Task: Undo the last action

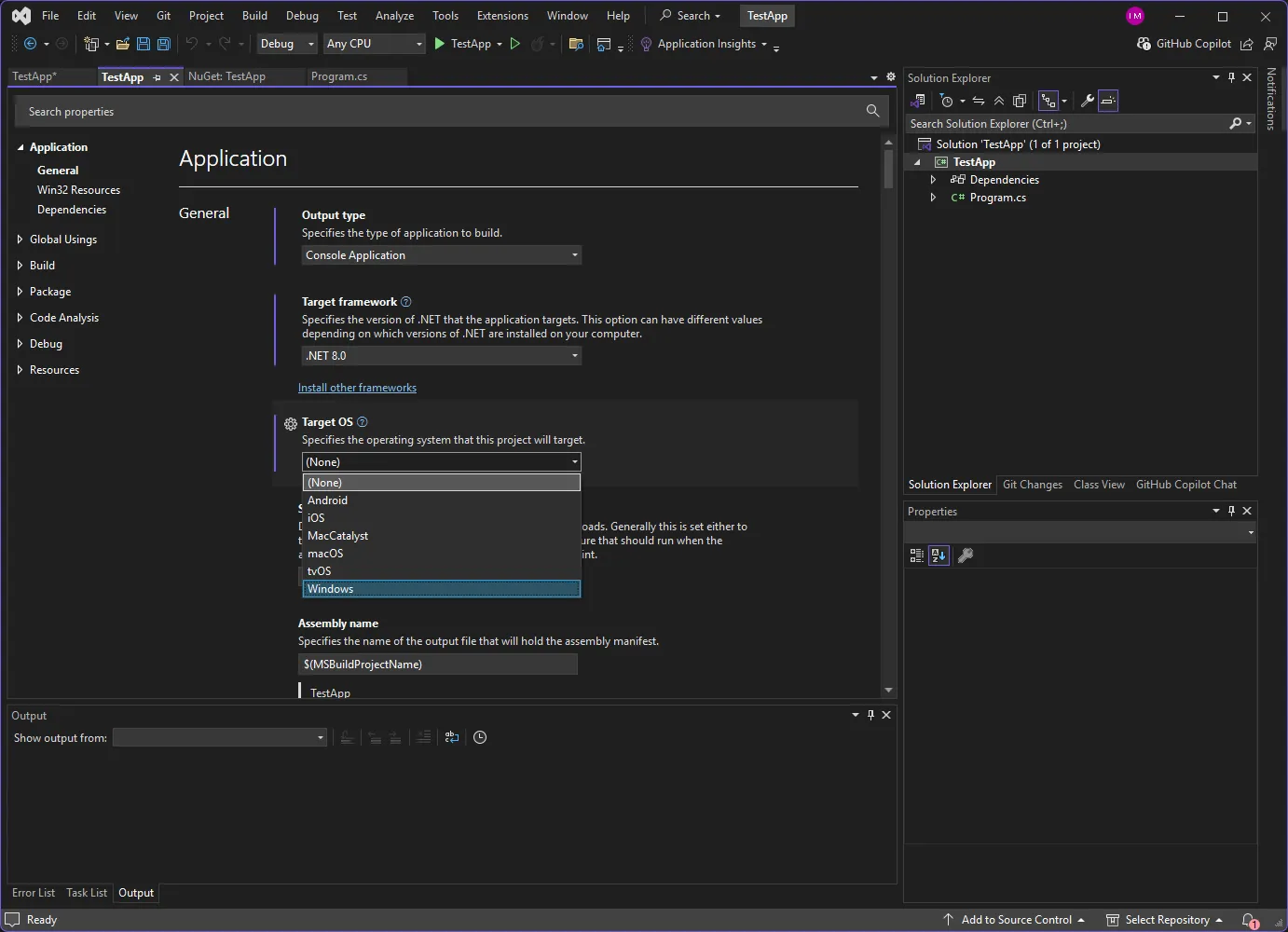Action: coord(193,44)
